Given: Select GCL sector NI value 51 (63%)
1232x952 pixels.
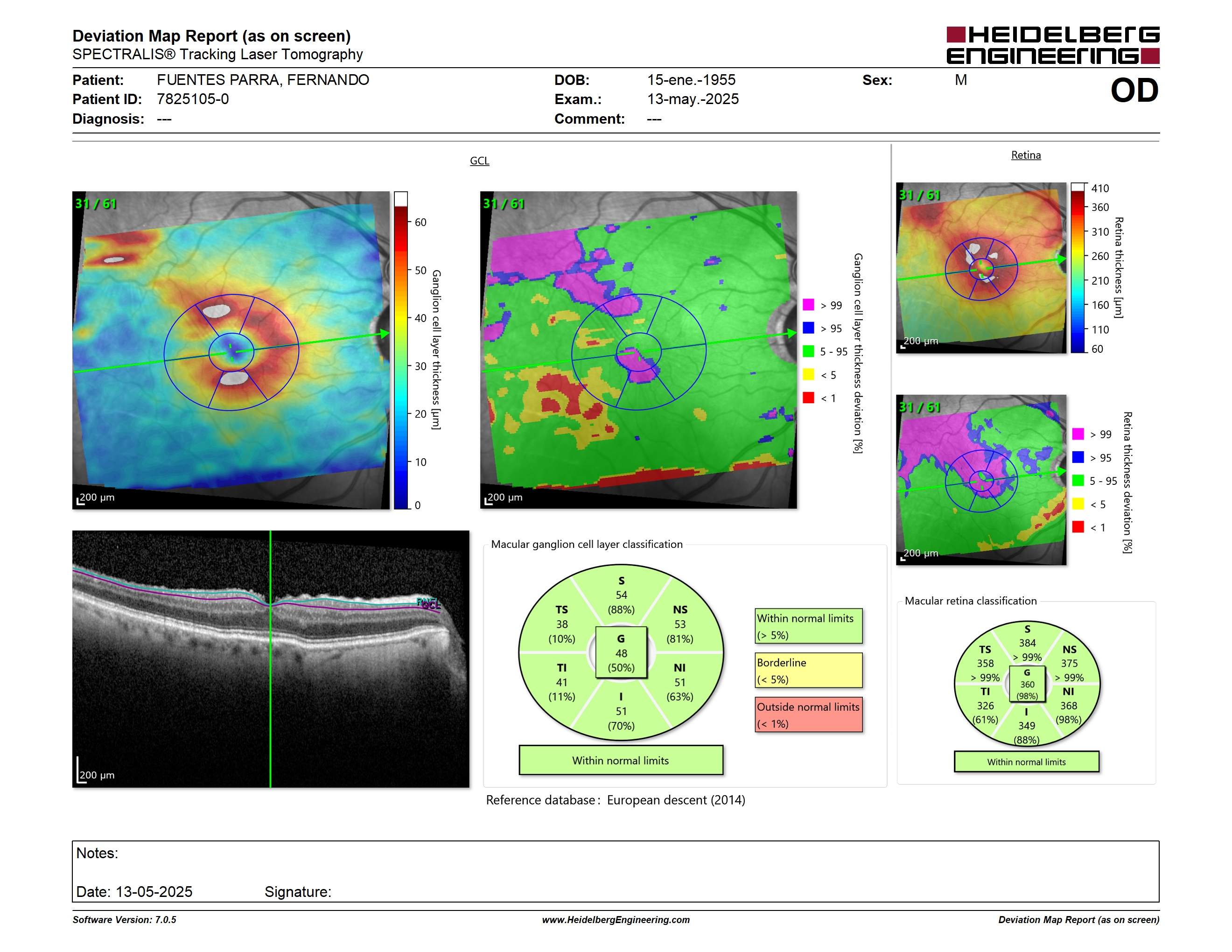Looking at the screenshot, I should click(680, 689).
